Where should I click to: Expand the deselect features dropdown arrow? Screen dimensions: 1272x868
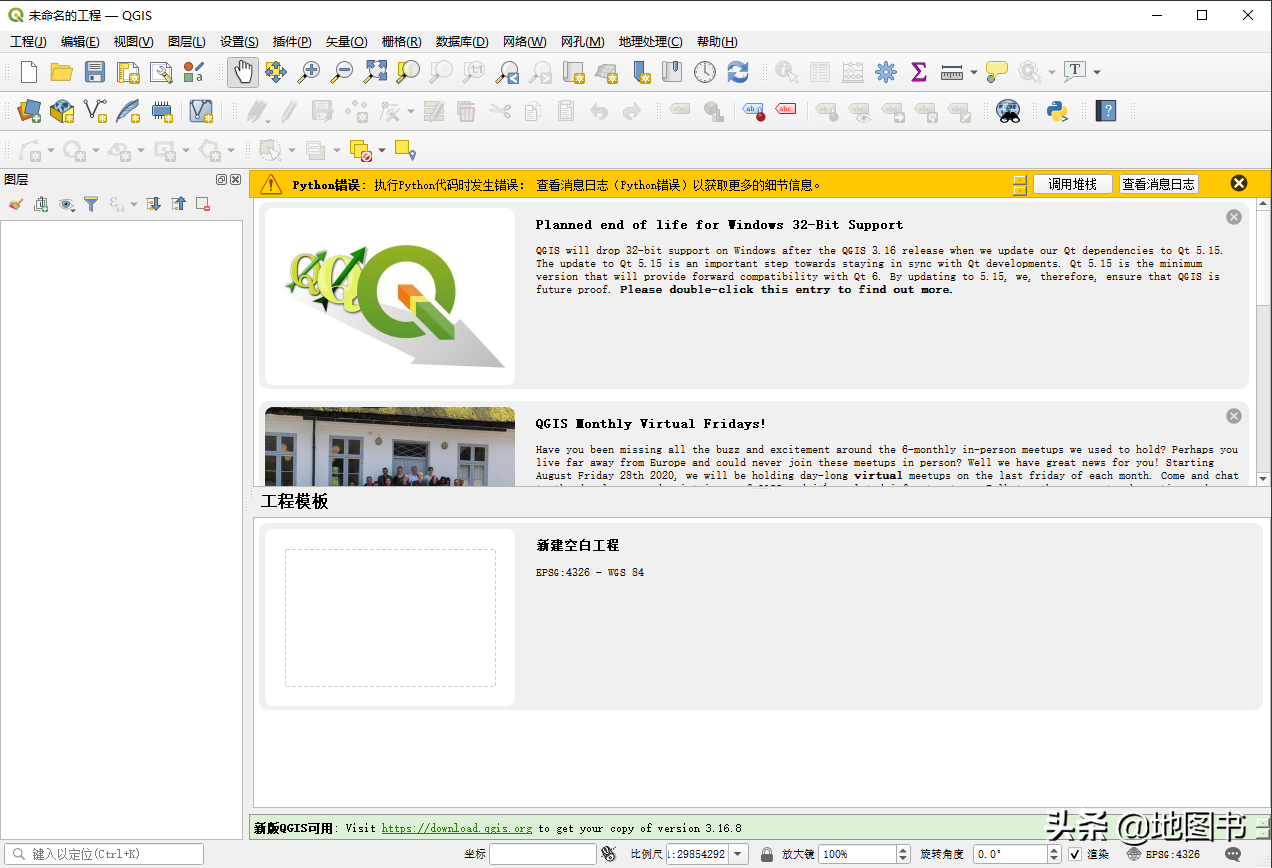point(382,151)
